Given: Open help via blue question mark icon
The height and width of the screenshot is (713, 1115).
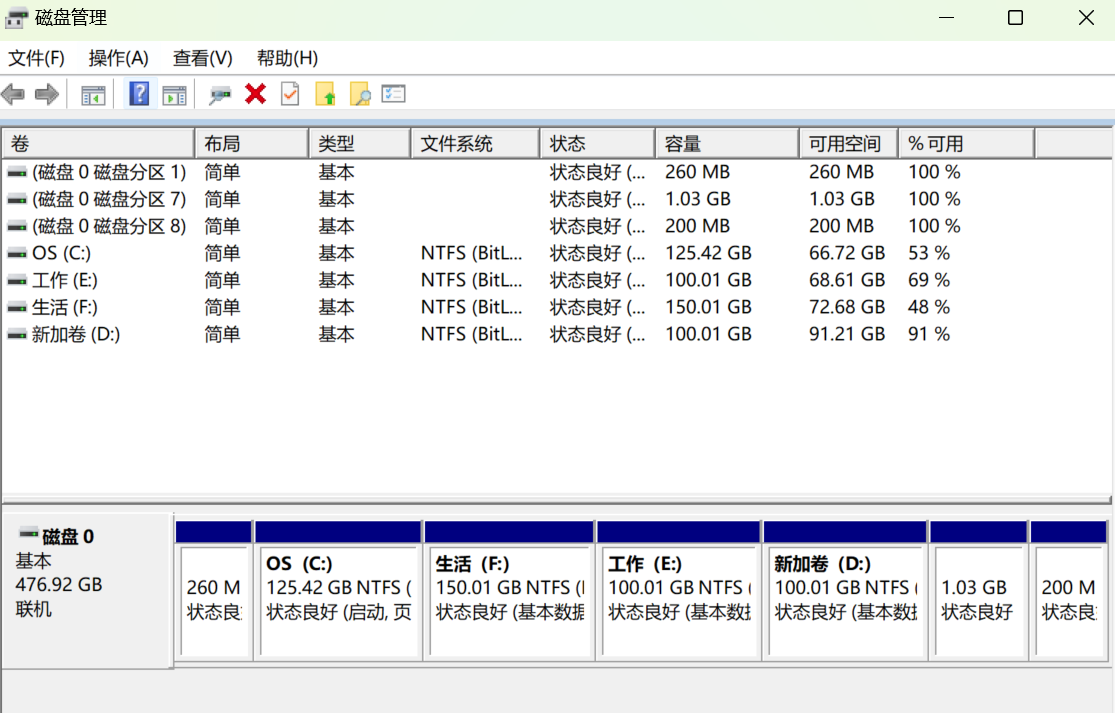Looking at the screenshot, I should [140, 95].
